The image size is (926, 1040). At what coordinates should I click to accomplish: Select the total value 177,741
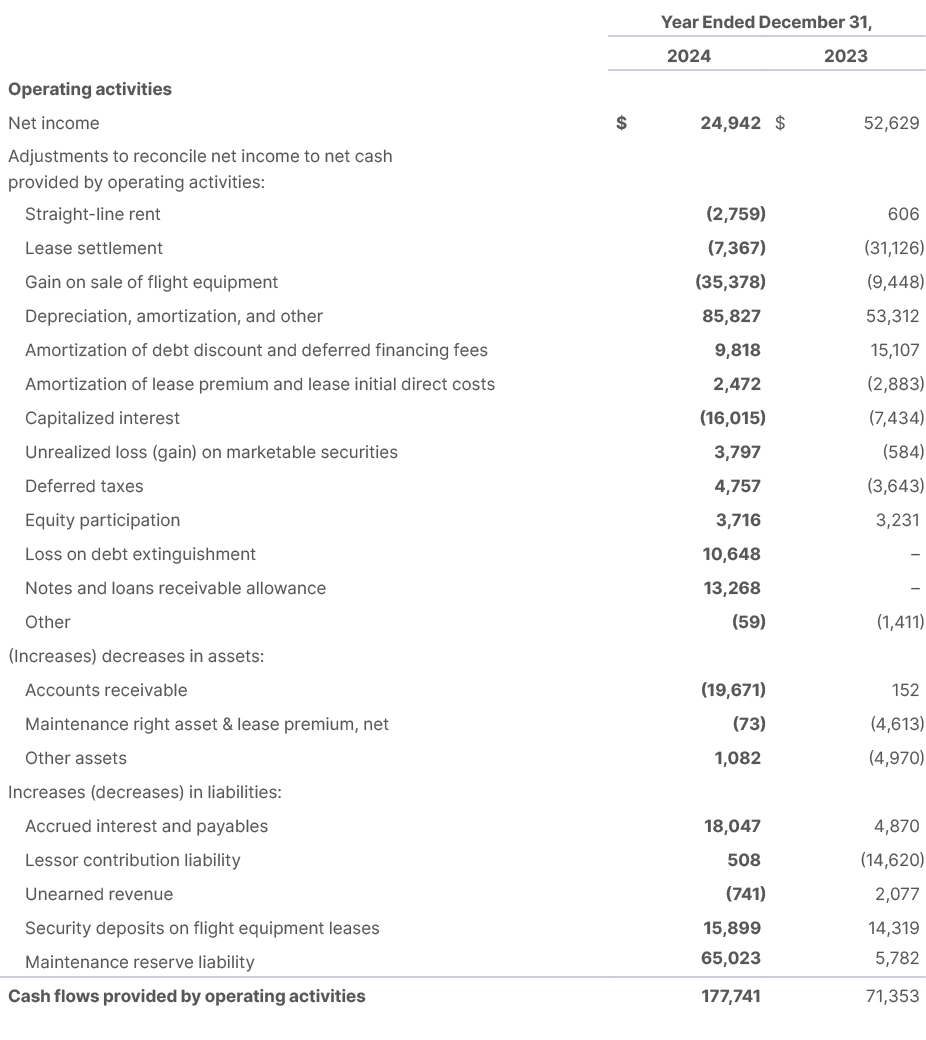733,996
